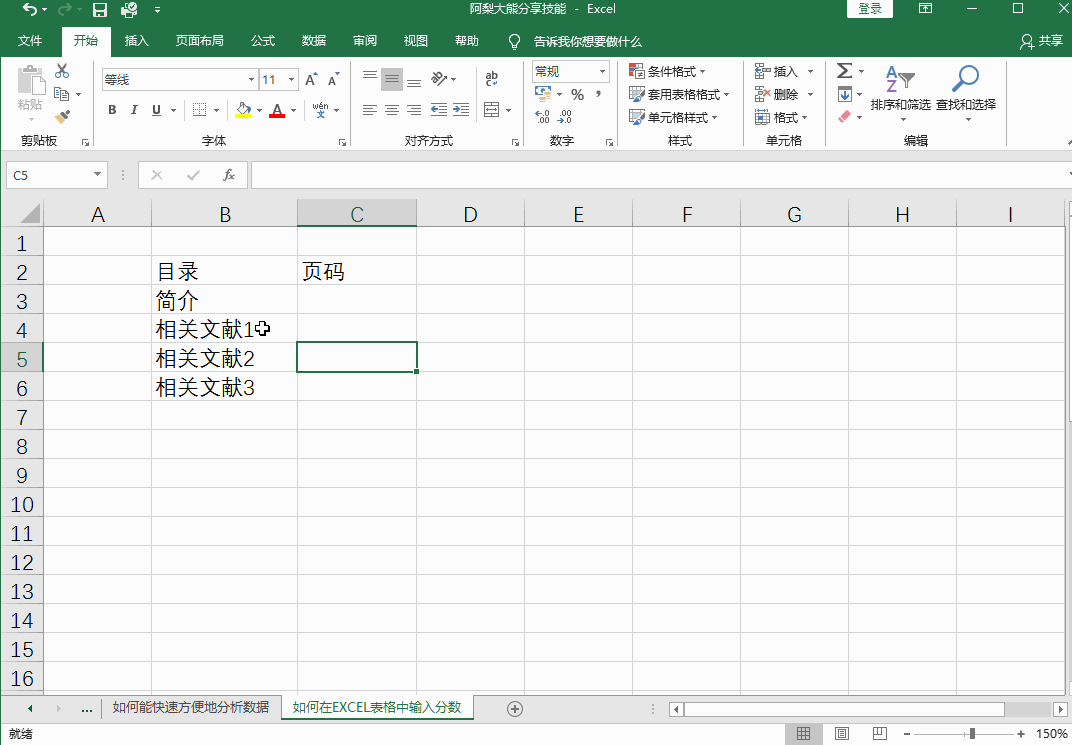Click the formula bar input field
This screenshot has width=1072, height=745.
(x=660, y=175)
